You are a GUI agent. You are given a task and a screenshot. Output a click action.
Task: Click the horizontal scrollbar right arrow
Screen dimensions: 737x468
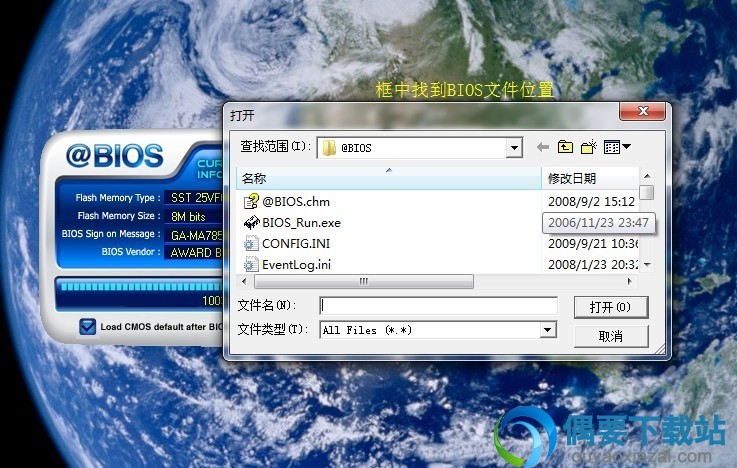[629, 281]
